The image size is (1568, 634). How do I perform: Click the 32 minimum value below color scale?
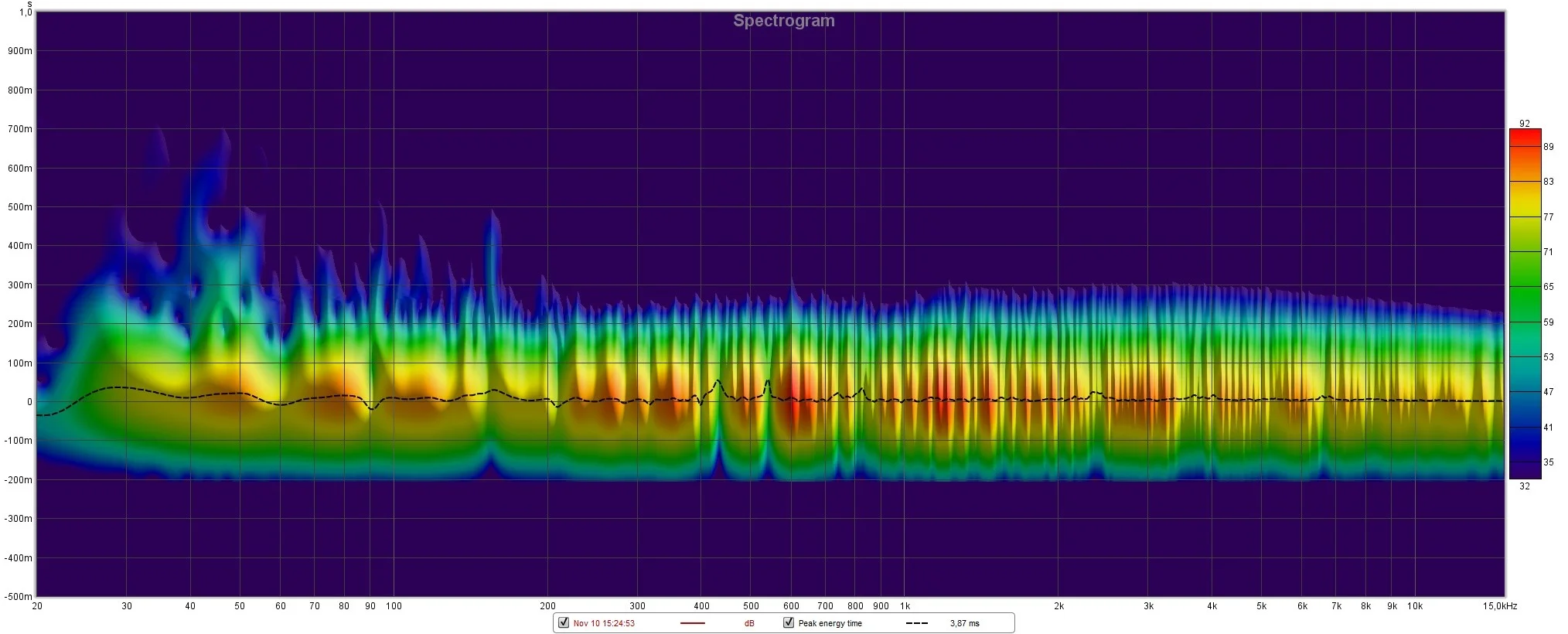point(1524,486)
